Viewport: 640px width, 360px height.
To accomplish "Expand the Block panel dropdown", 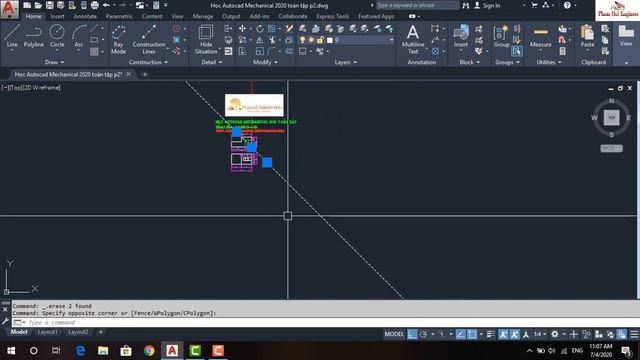I will click(x=469, y=62).
